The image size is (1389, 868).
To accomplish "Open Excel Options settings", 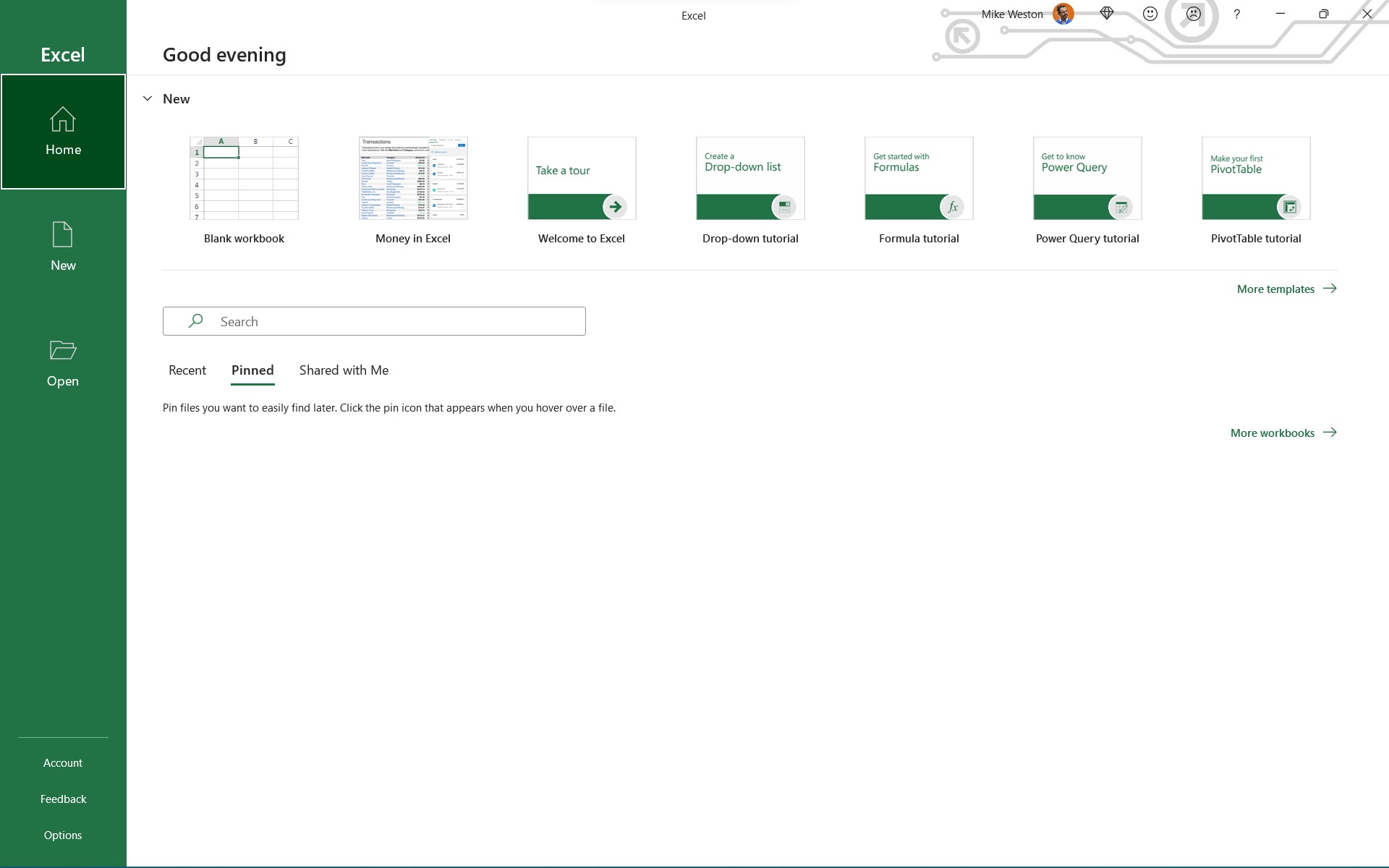I will (62, 834).
